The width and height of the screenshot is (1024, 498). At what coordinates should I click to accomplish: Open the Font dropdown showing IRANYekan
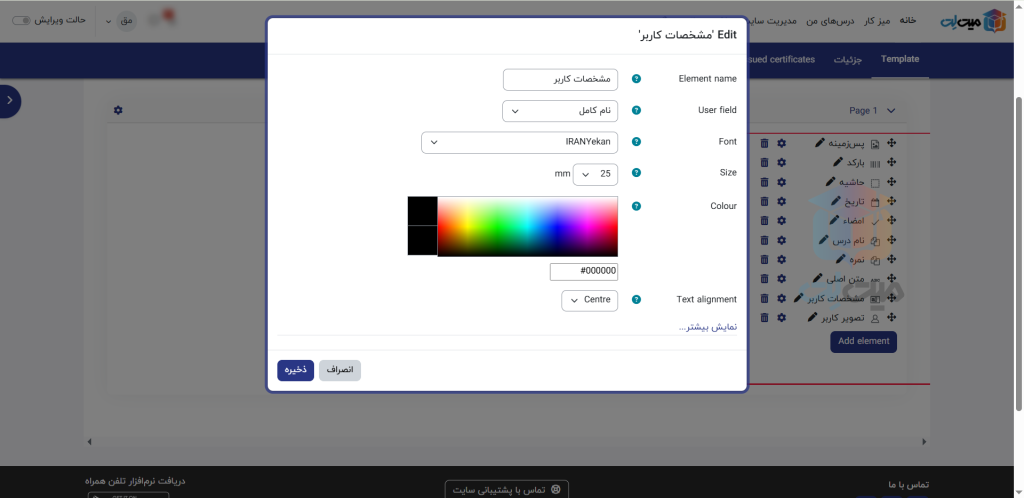point(519,142)
